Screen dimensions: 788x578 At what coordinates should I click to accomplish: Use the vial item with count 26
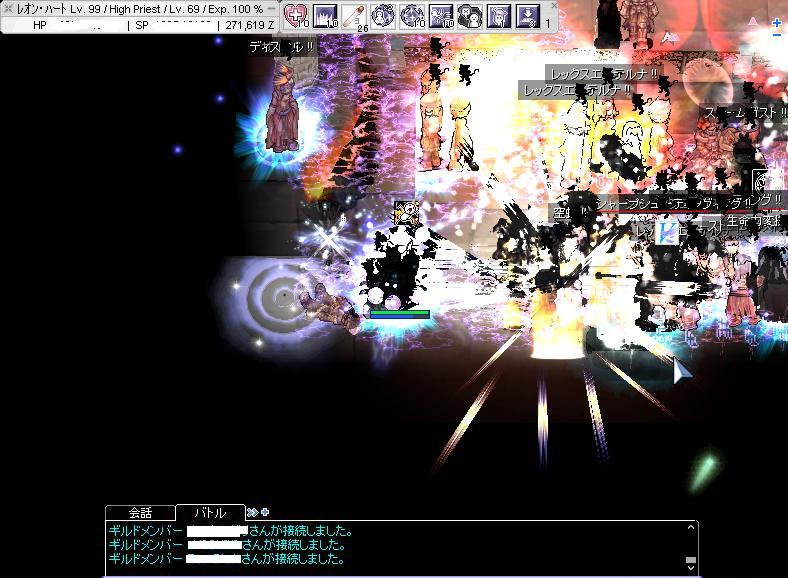pos(354,16)
